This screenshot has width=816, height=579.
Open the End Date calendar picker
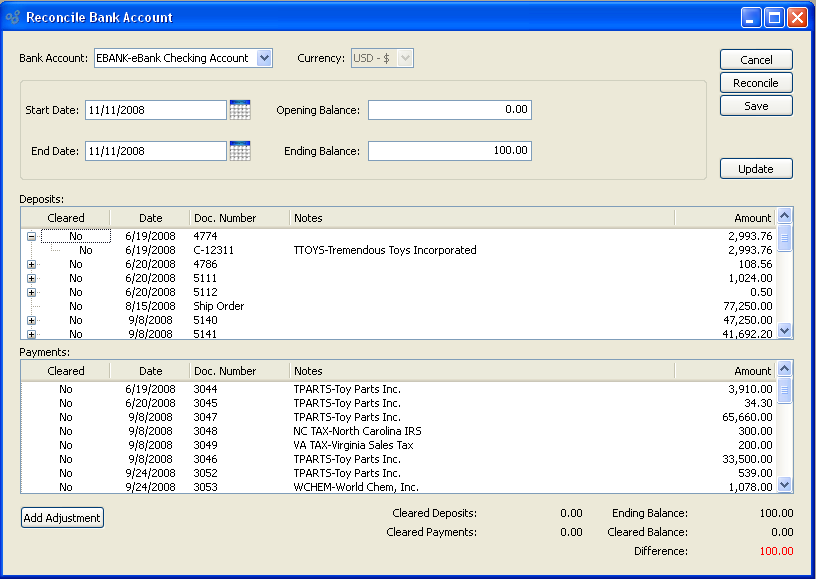[x=239, y=151]
